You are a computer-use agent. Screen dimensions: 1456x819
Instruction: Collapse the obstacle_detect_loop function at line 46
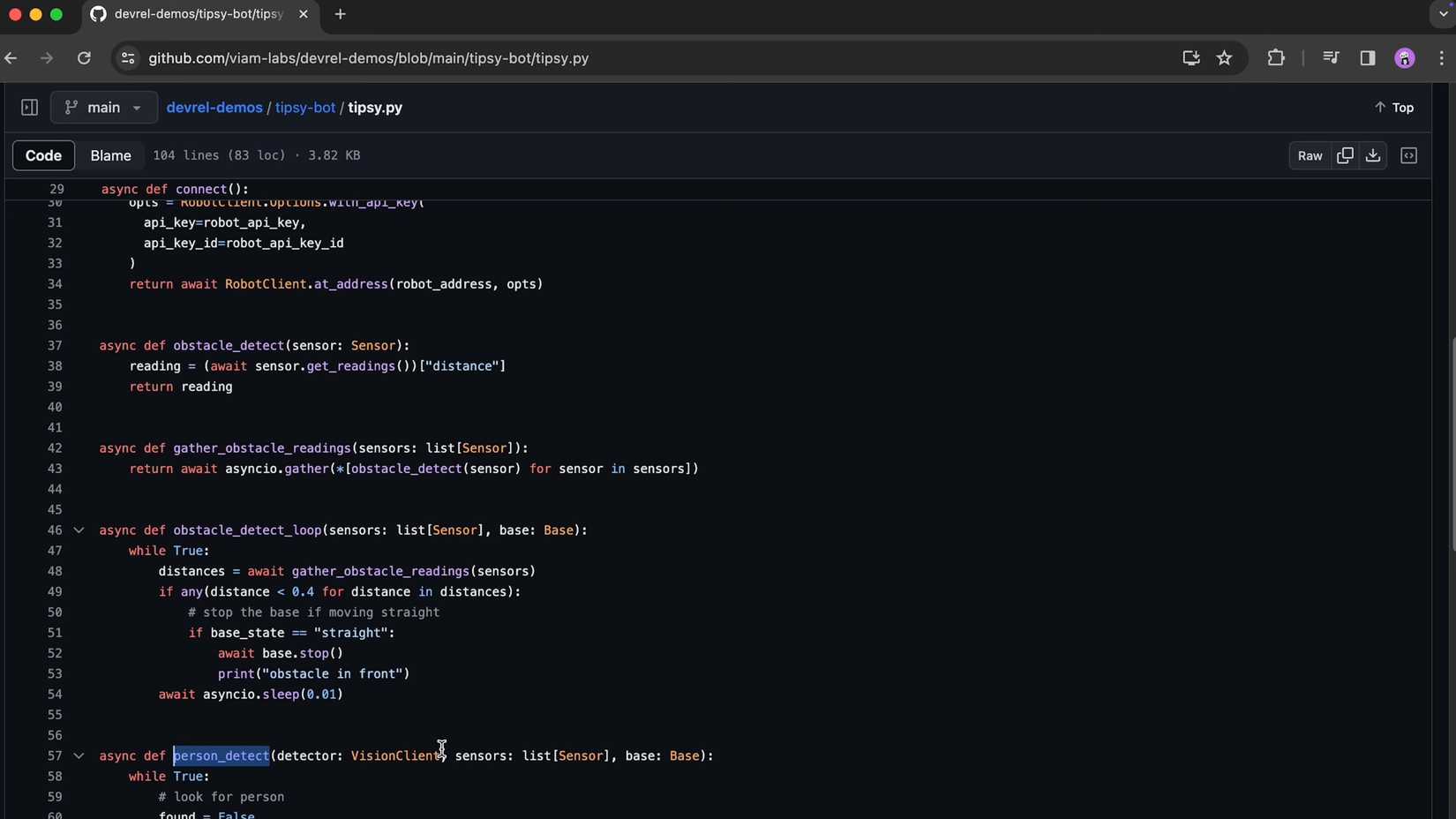79,530
